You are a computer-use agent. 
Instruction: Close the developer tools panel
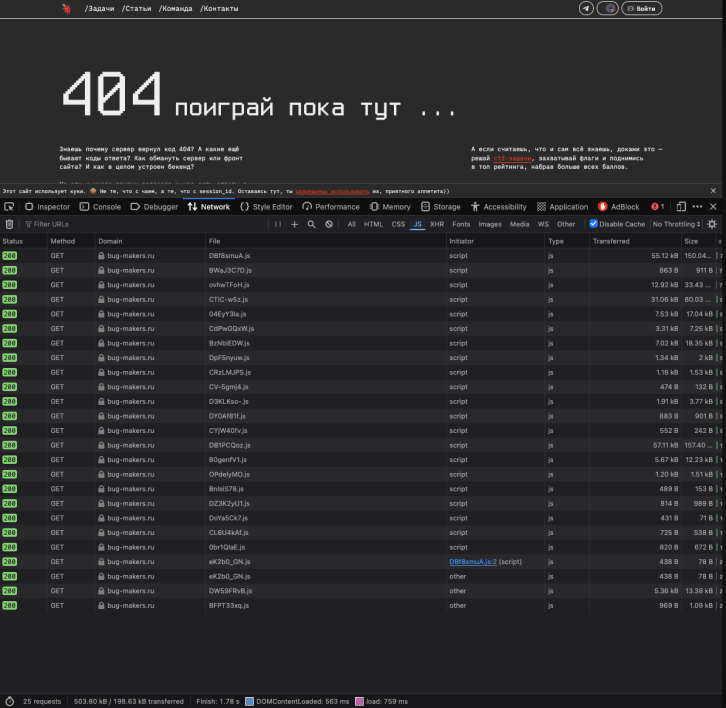713,207
